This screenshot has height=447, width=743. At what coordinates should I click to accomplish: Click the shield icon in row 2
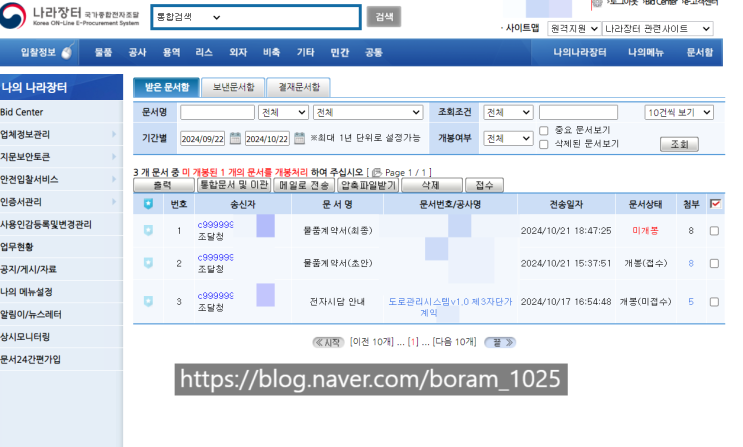pyautogui.click(x=148, y=263)
